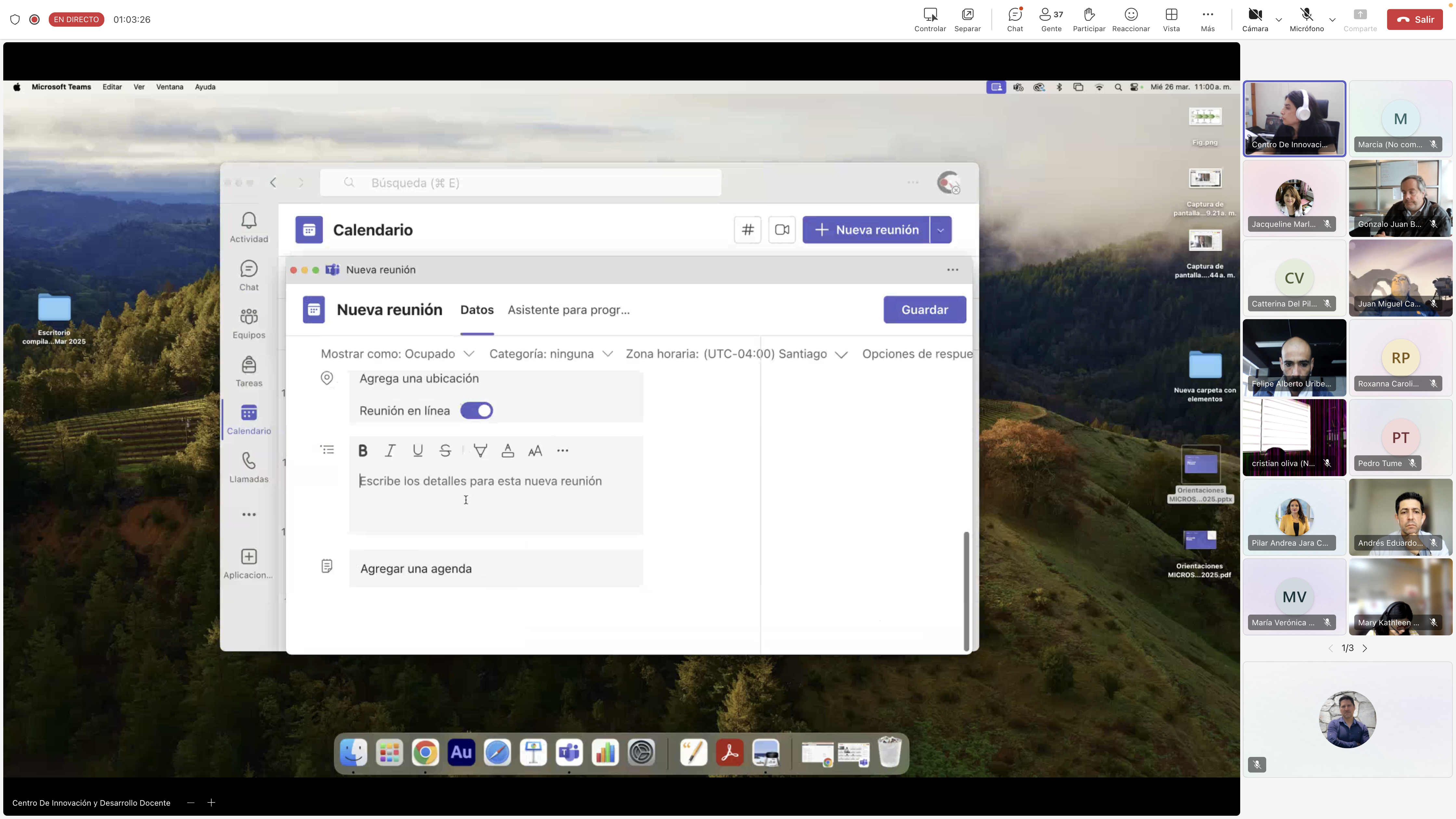Open Ver menu in mac menu bar
This screenshot has height=819, width=1456.
point(139,87)
